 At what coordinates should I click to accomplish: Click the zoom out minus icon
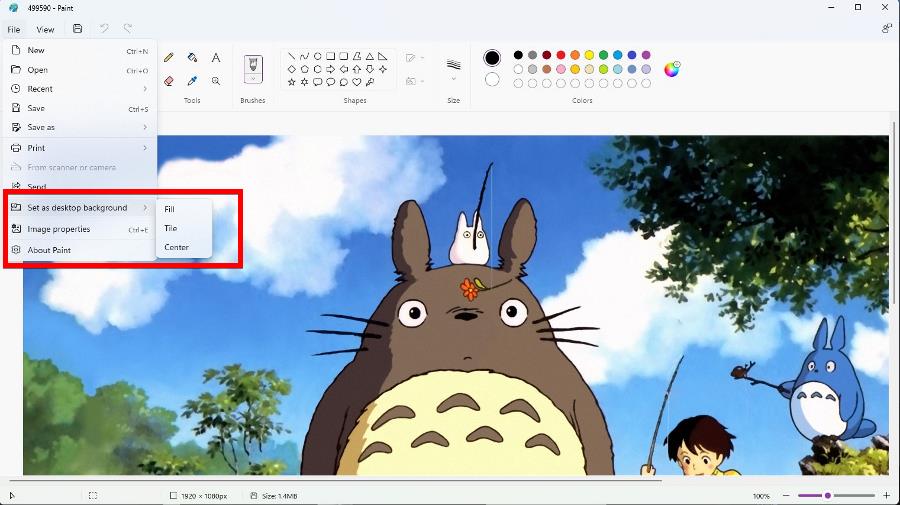click(786, 495)
